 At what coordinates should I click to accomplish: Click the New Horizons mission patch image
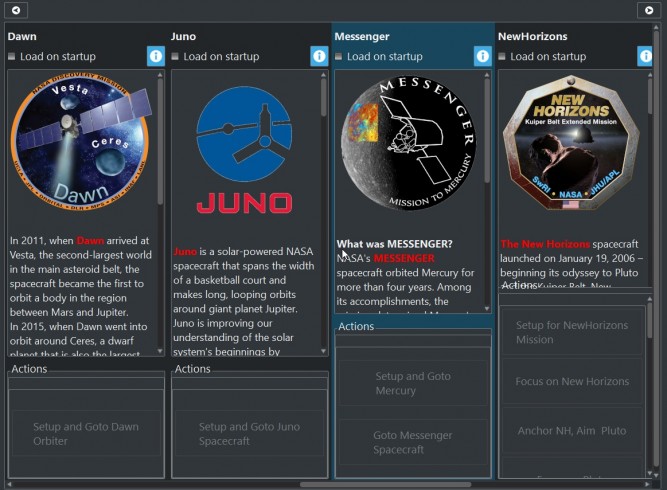point(571,143)
